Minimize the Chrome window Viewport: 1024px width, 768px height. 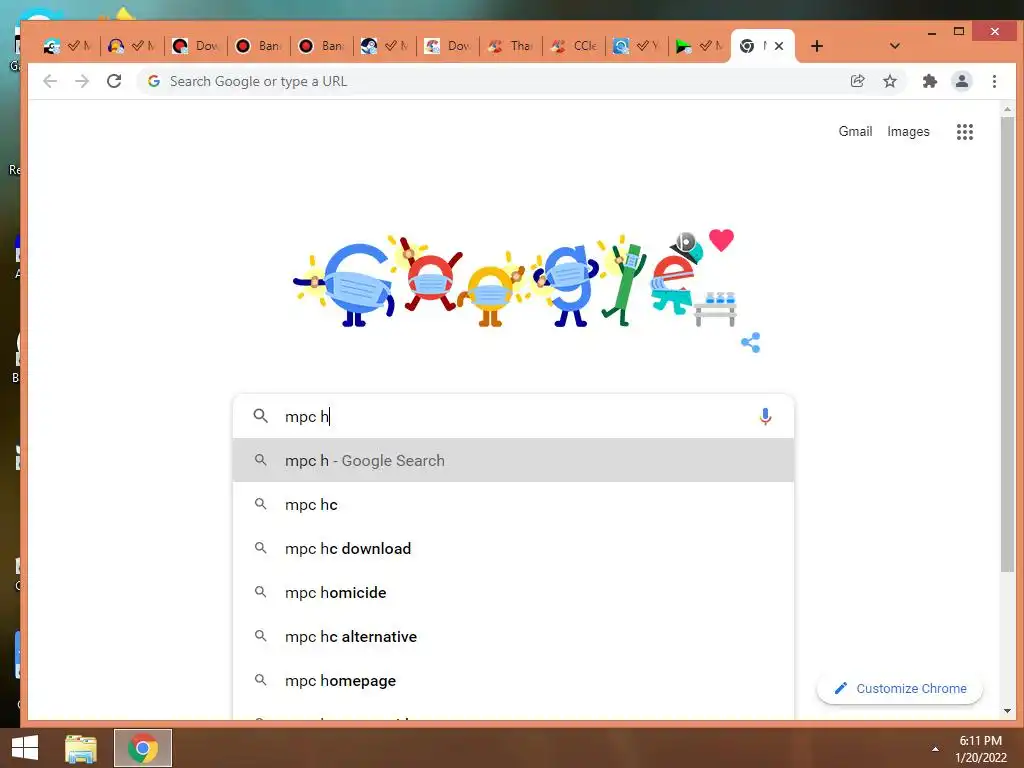click(x=932, y=31)
